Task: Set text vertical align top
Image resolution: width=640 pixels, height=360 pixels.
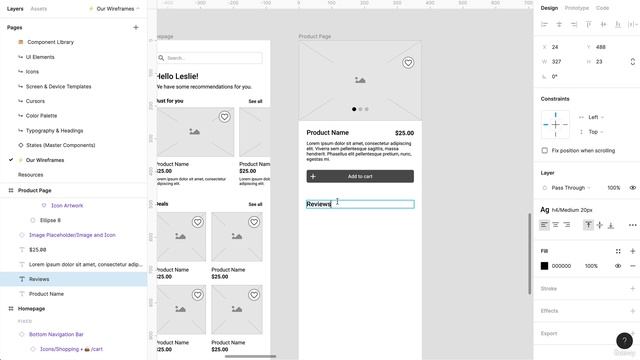Action: (x=588, y=225)
